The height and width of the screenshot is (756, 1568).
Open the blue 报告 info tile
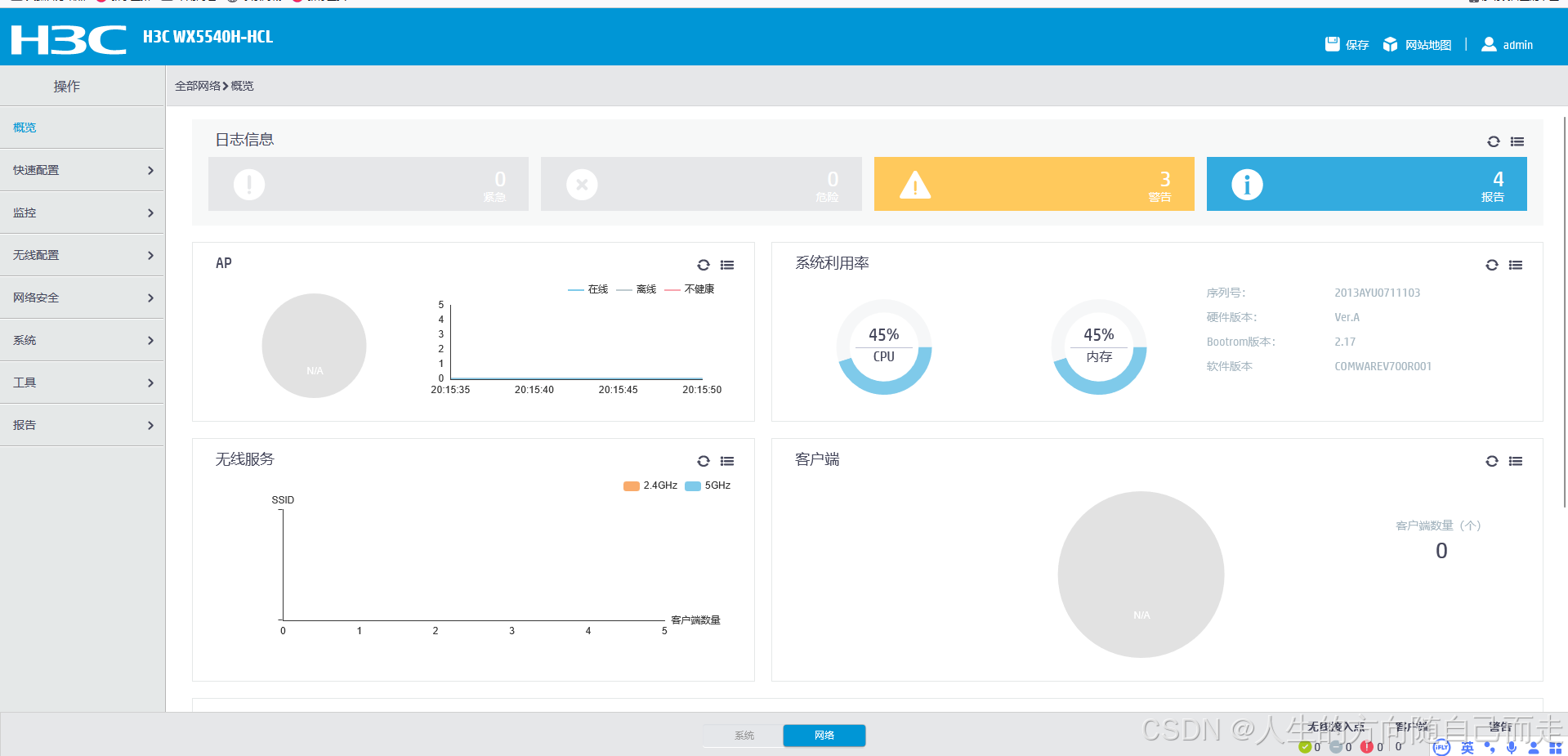point(1367,184)
